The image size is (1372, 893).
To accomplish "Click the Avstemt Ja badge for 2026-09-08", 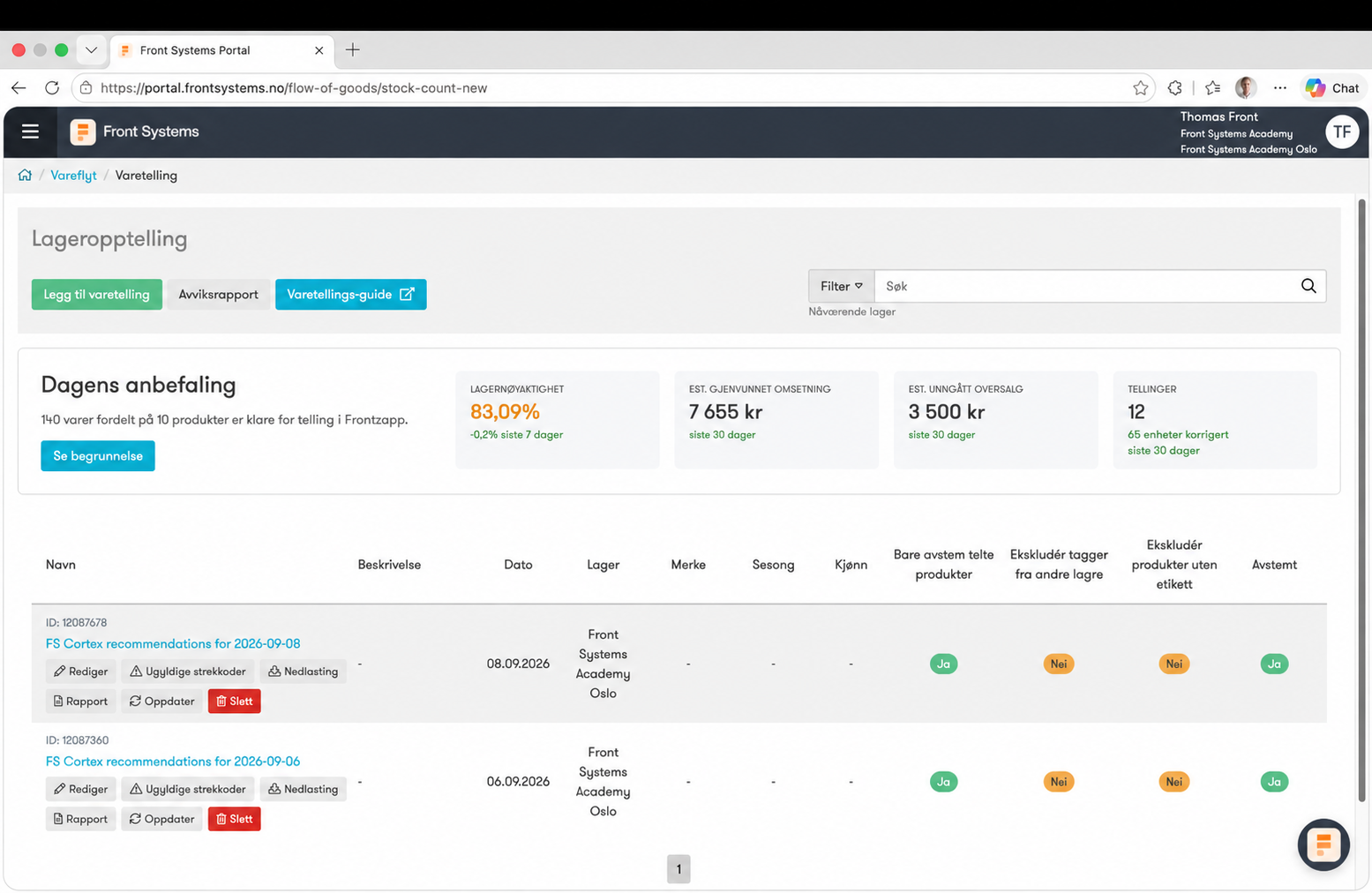I will pos(1274,664).
